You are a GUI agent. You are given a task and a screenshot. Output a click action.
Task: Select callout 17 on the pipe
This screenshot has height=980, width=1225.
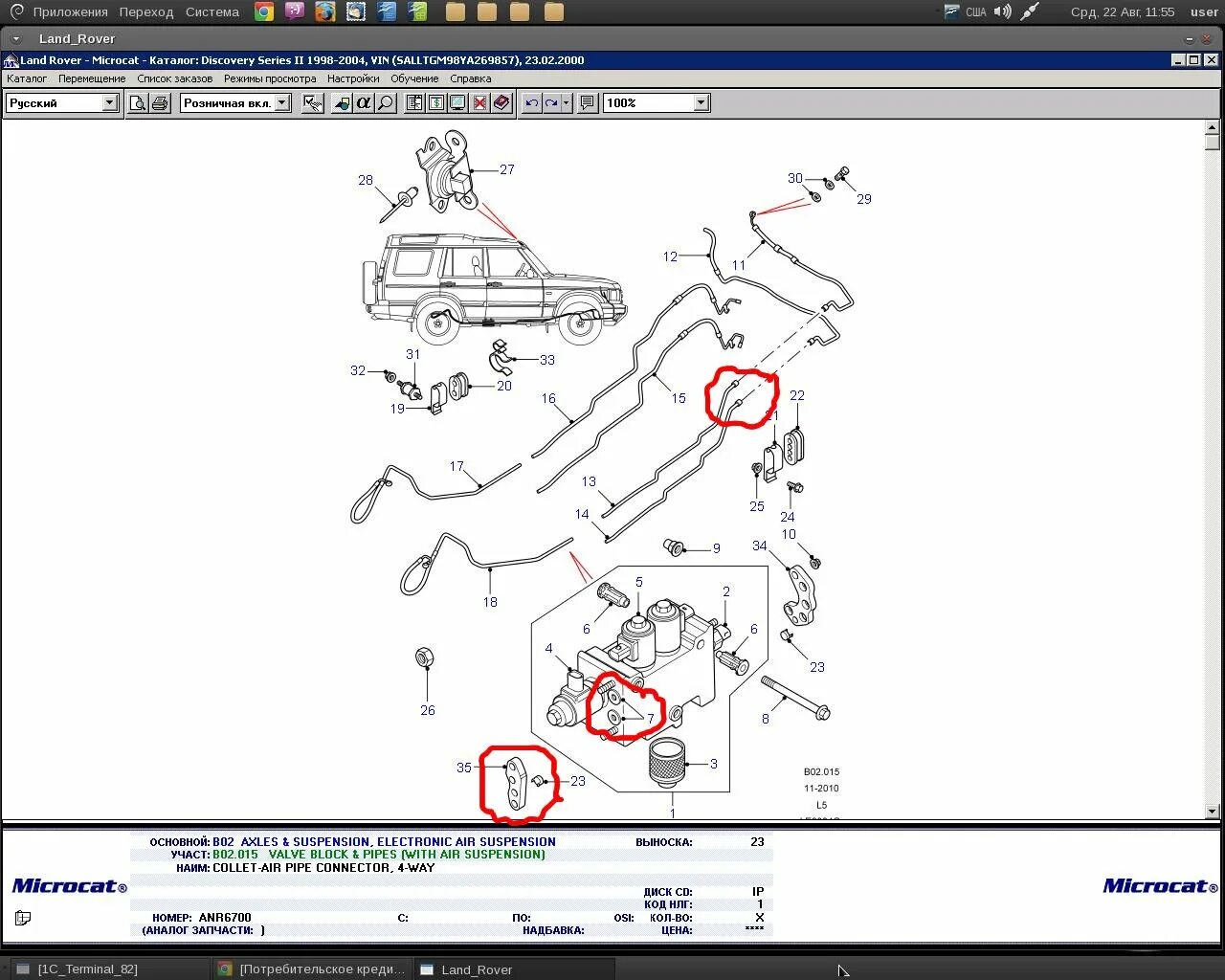click(x=457, y=467)
